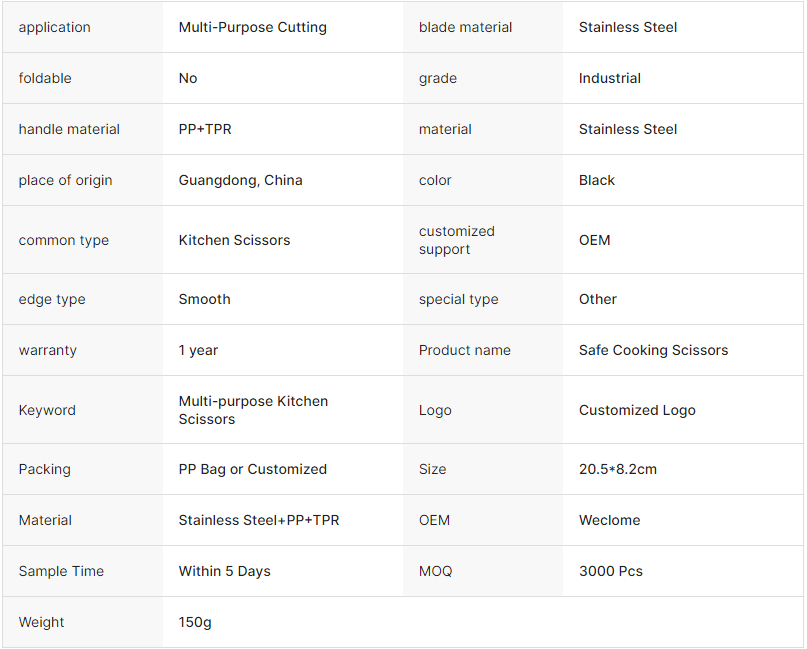Click the 'Multi-Purpose Cutting' application value

252,27
